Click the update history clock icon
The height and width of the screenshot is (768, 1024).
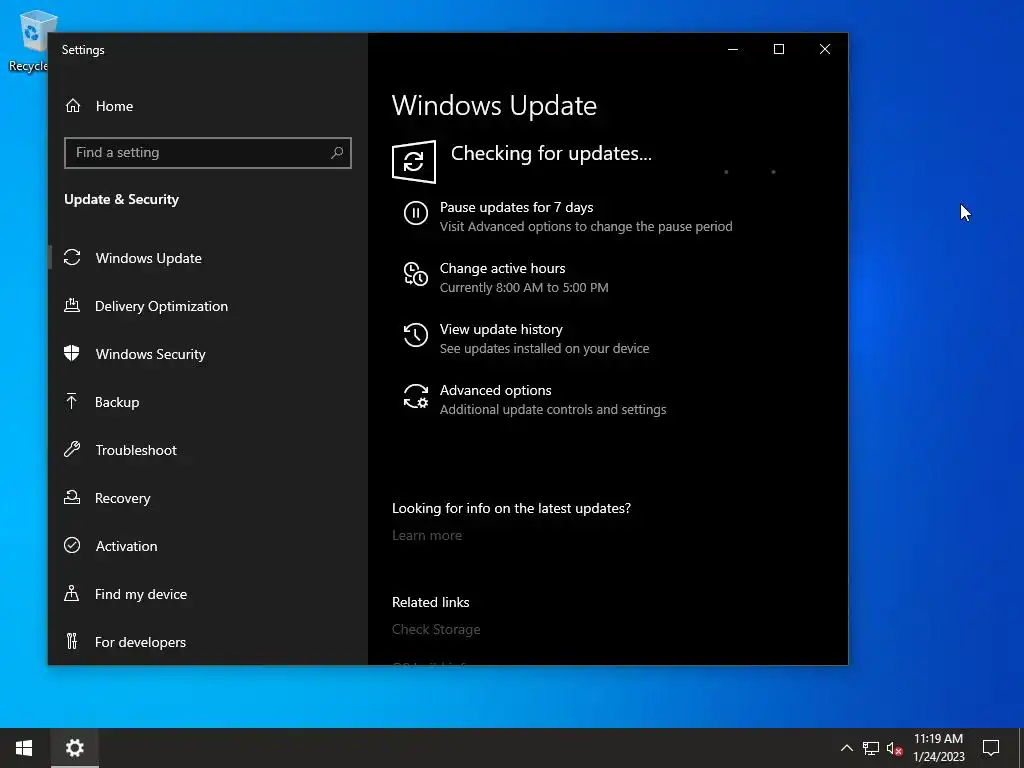(x=415, y=335)
